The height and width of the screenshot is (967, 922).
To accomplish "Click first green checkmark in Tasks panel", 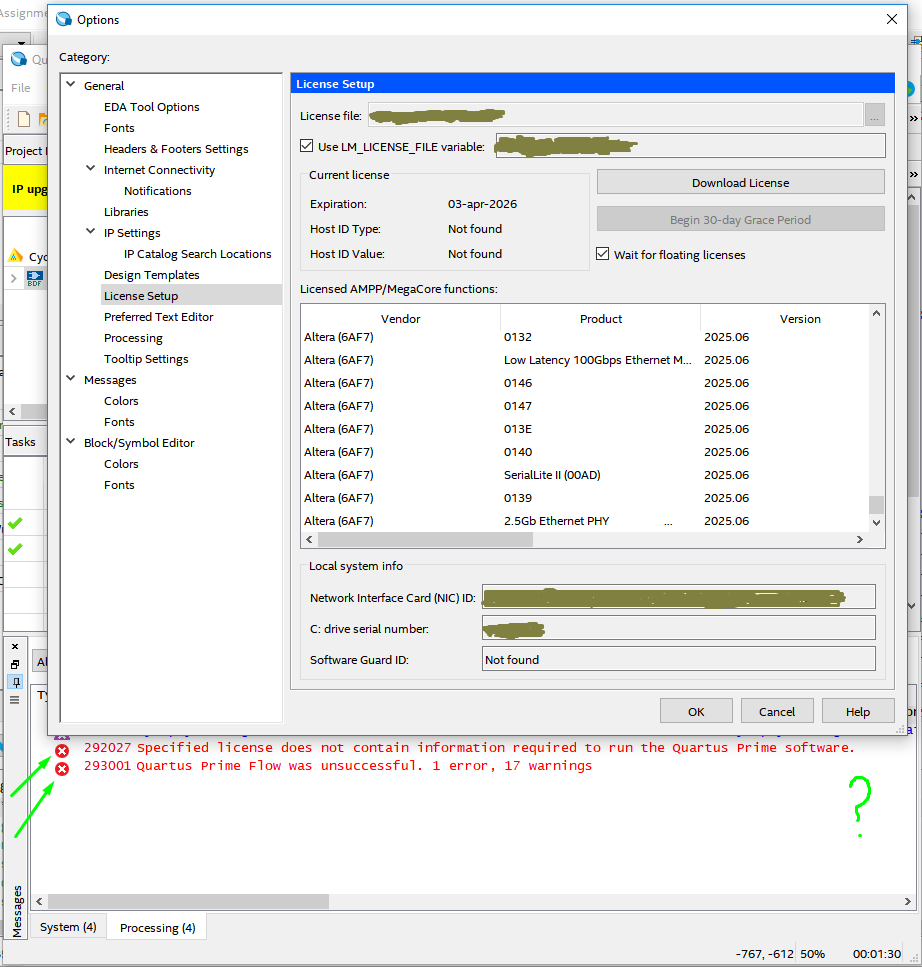I will click(15, 523).
